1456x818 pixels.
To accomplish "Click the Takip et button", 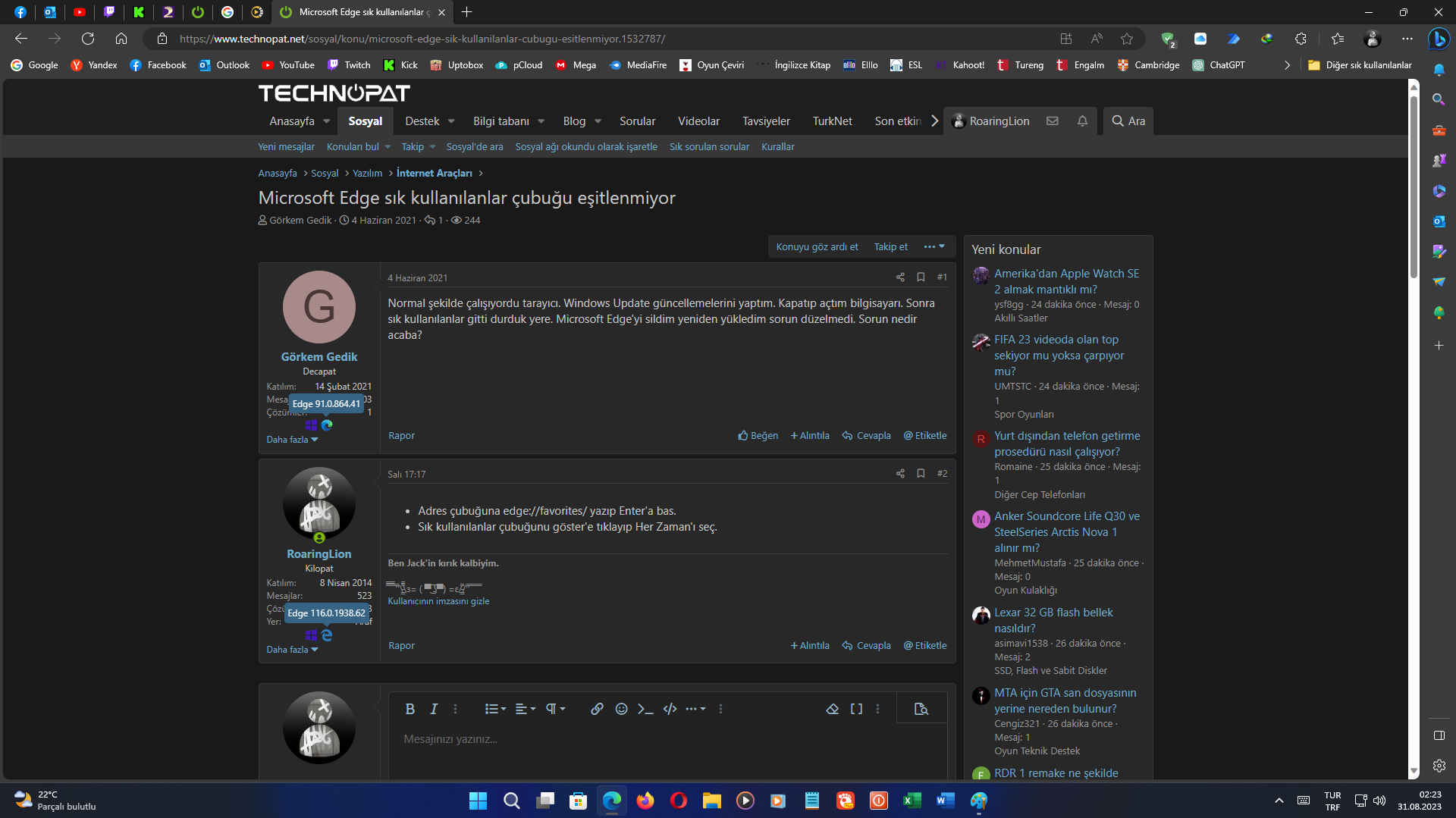I will (x=890, y=246).
